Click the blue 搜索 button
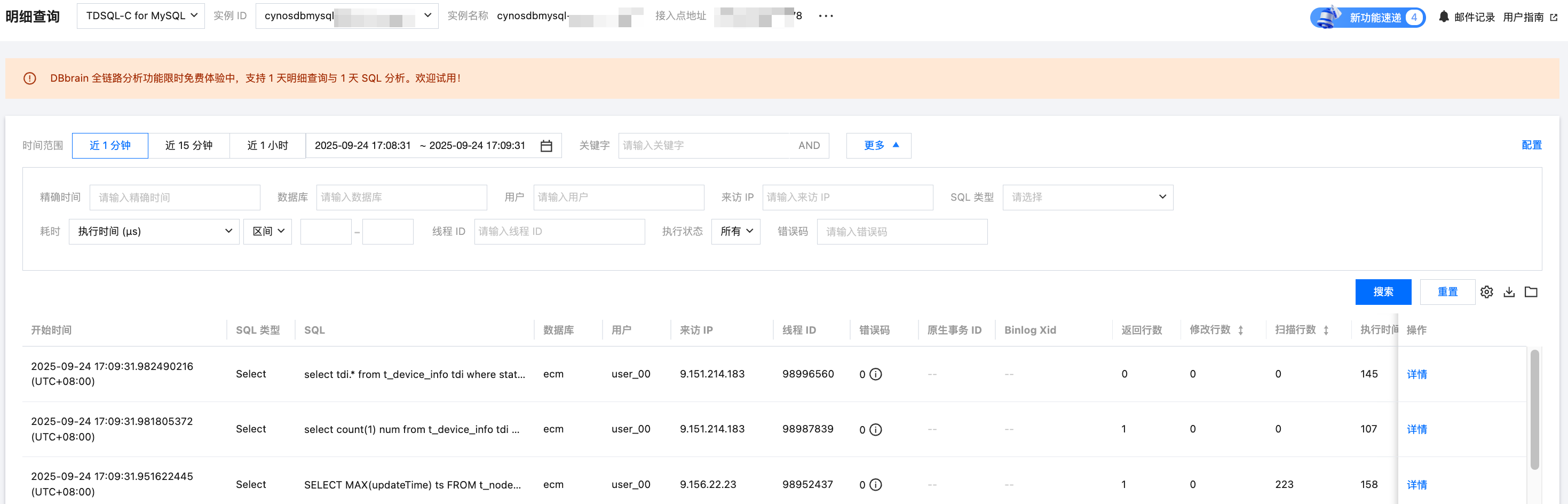This screenshot has width=1568, height=504. [x=1382, y=292]
